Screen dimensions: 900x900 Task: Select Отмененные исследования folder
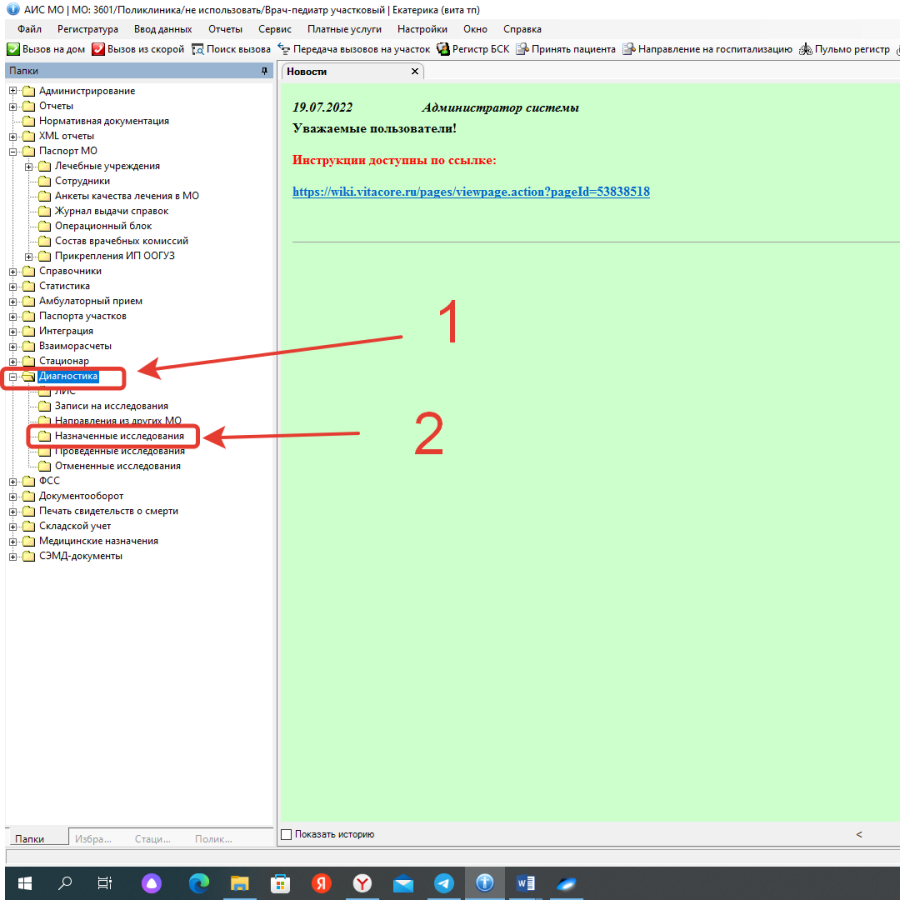coord(118,465)
